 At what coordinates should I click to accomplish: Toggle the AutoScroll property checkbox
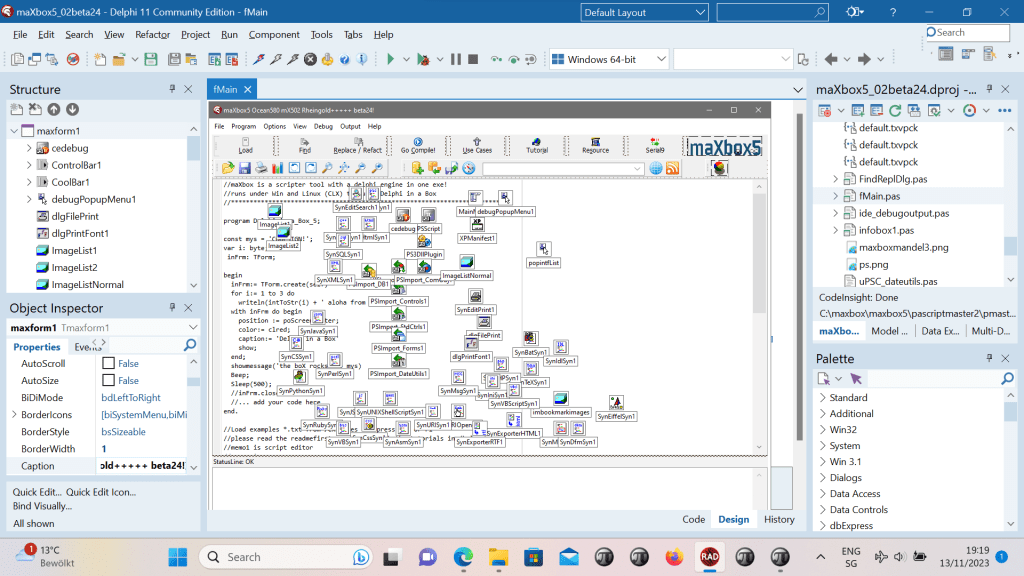tap(109, 363)
